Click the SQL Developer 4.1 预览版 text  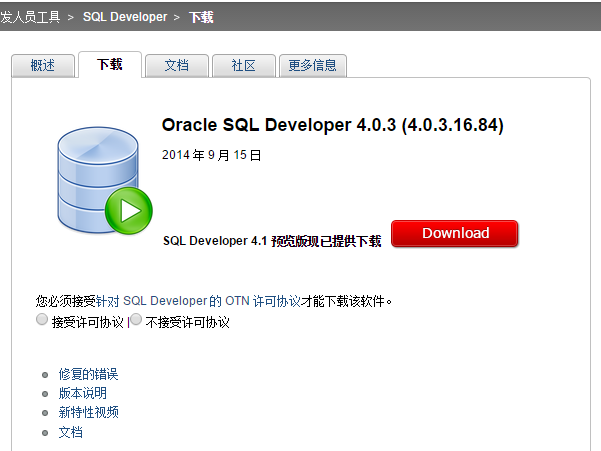[x=272, y=241]
